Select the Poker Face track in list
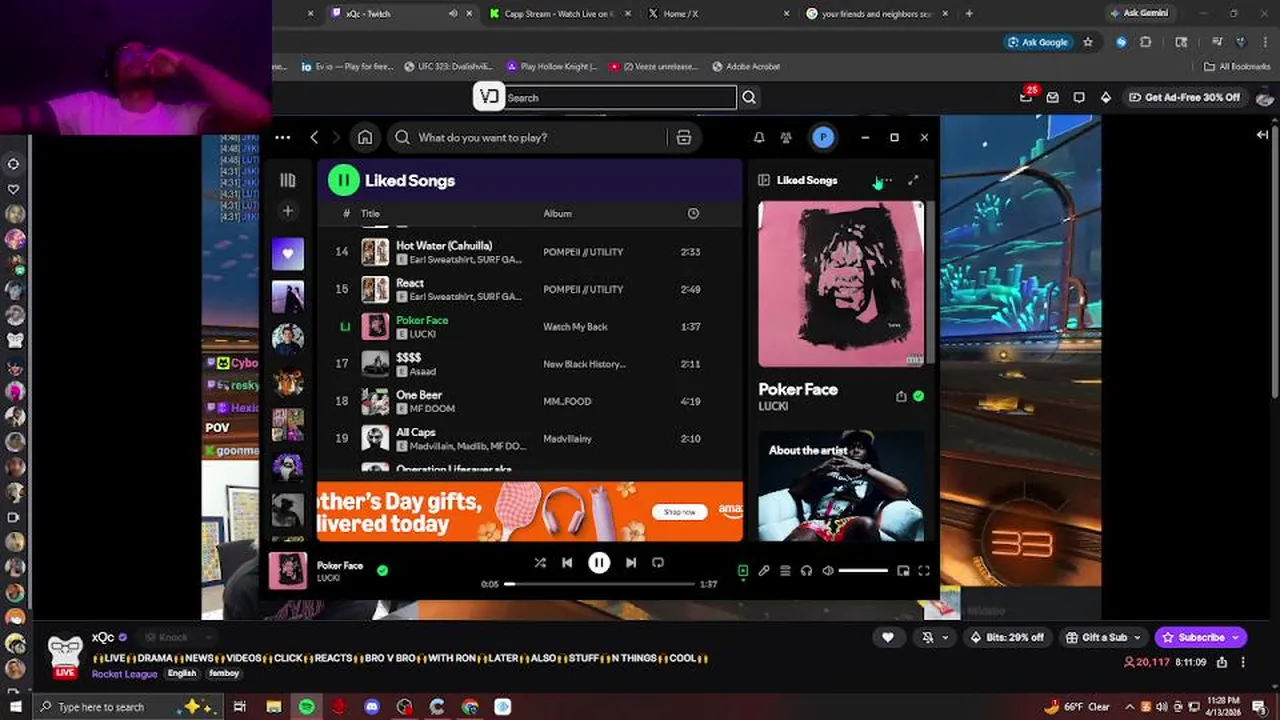Viewport: 1280px width, 720px height. point(529,326)
